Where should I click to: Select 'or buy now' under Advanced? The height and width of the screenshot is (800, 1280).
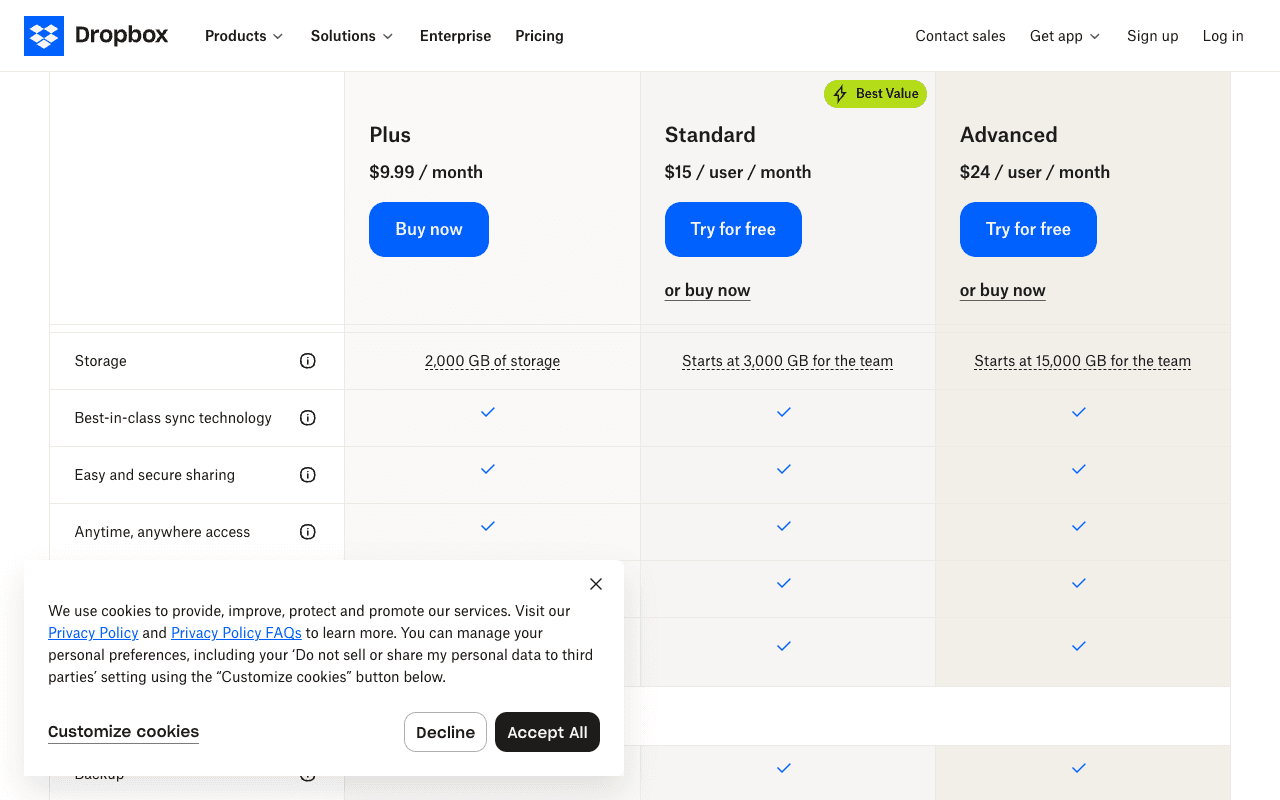click(1003, 291)
